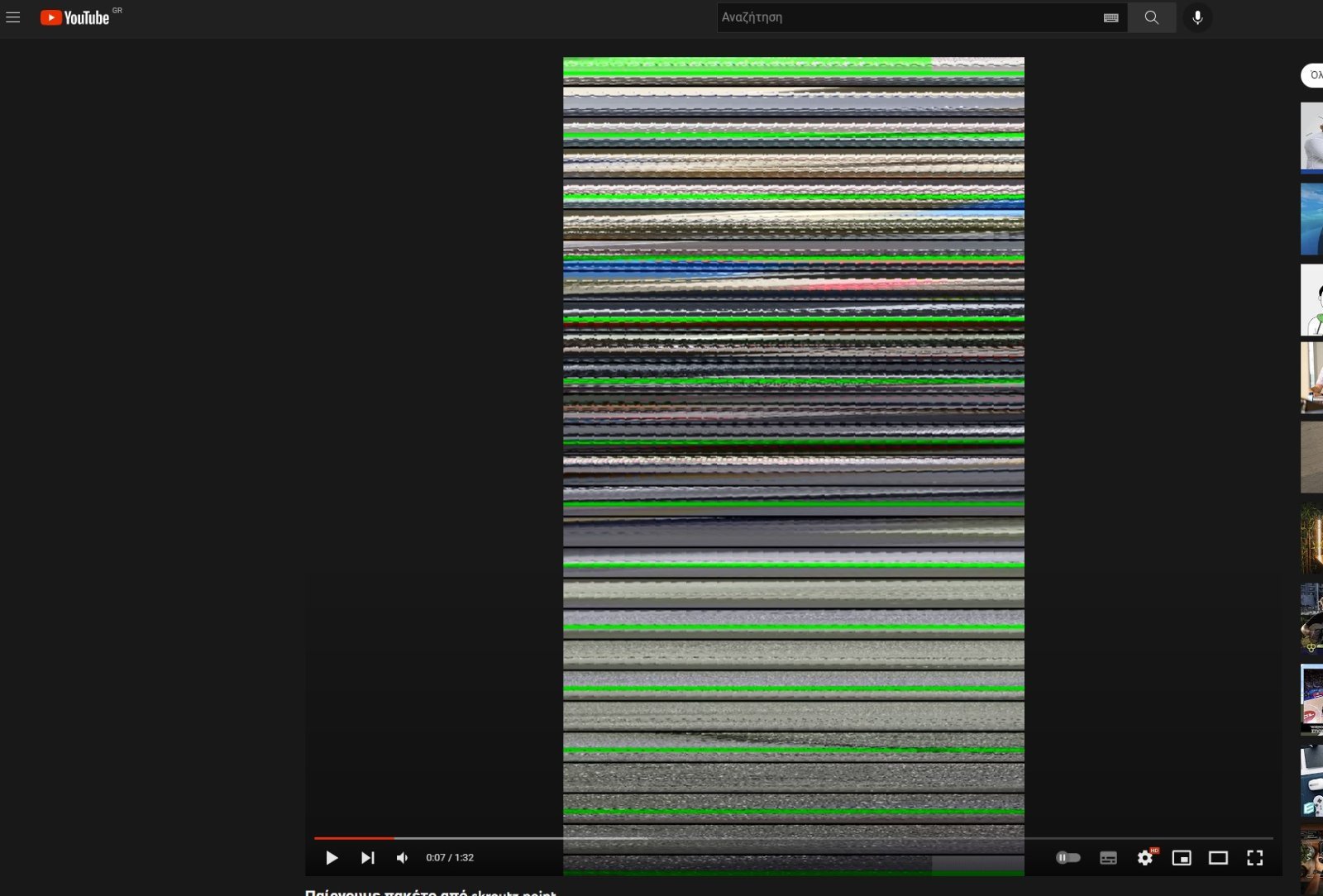Seek using the red video progress bar
Viewport: 1323px width, 896px height.
coord(794,838)
